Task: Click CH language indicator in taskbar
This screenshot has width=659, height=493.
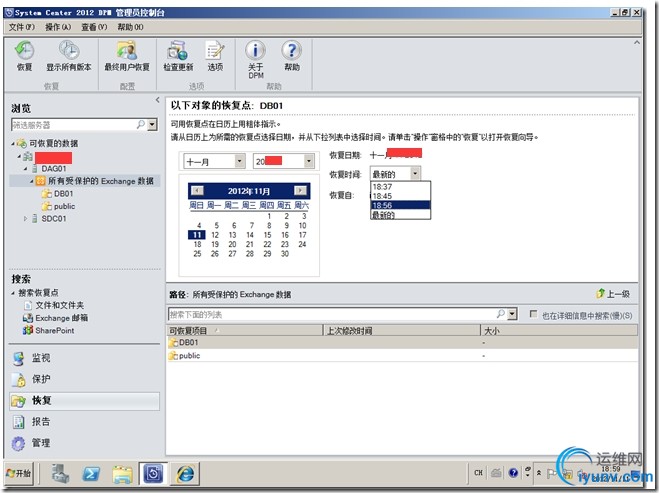Action: point(478,473)
